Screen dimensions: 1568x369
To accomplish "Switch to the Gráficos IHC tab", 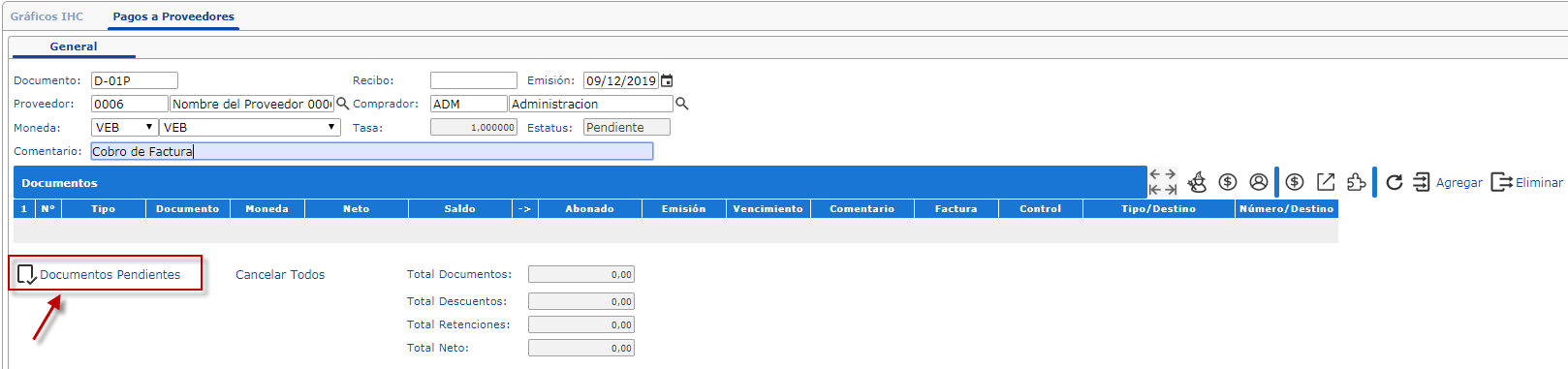I will [x=47, y=16].
